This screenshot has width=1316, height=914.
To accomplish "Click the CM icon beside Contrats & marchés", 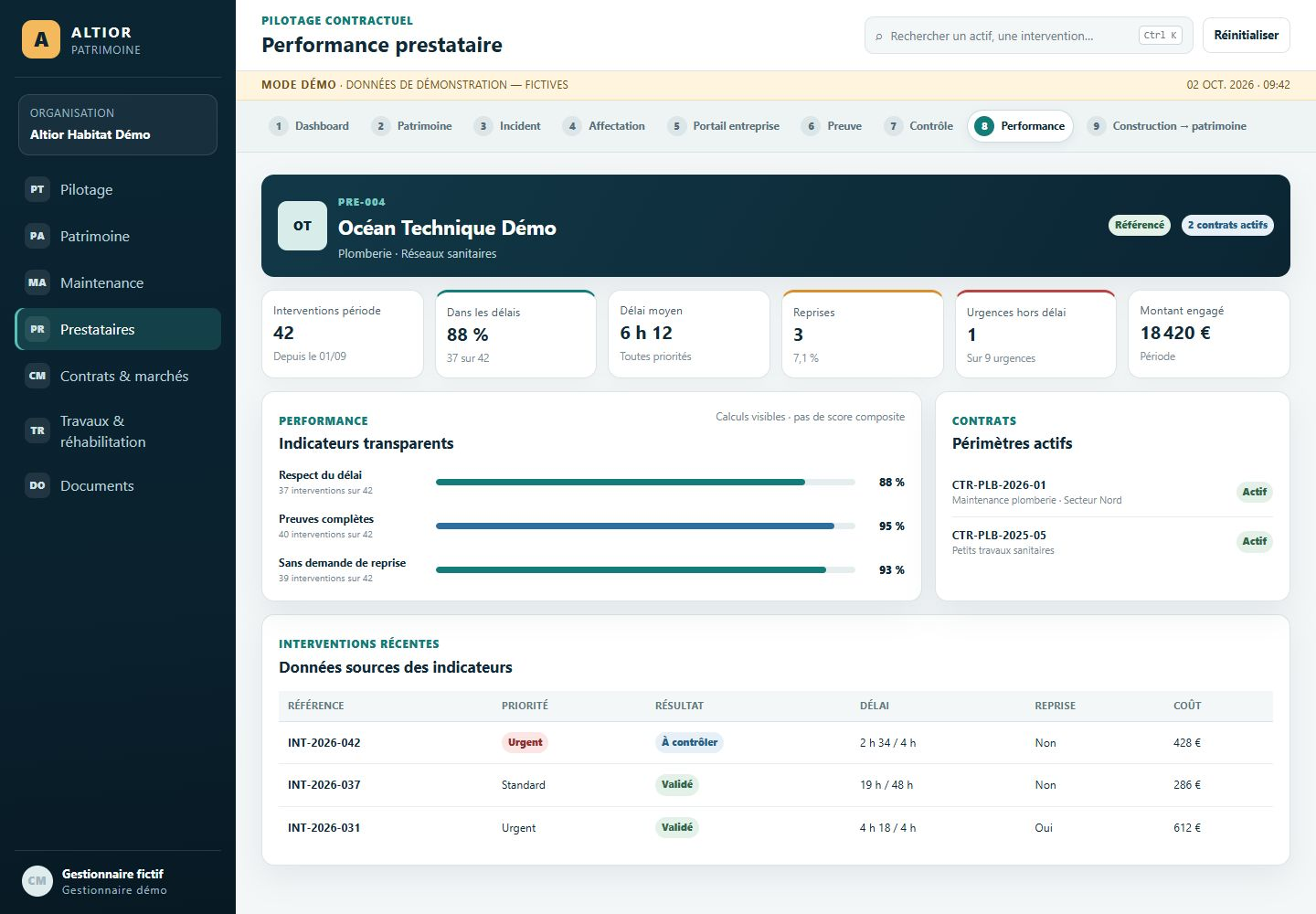I will pyautogui.click(x=37, y=376).
